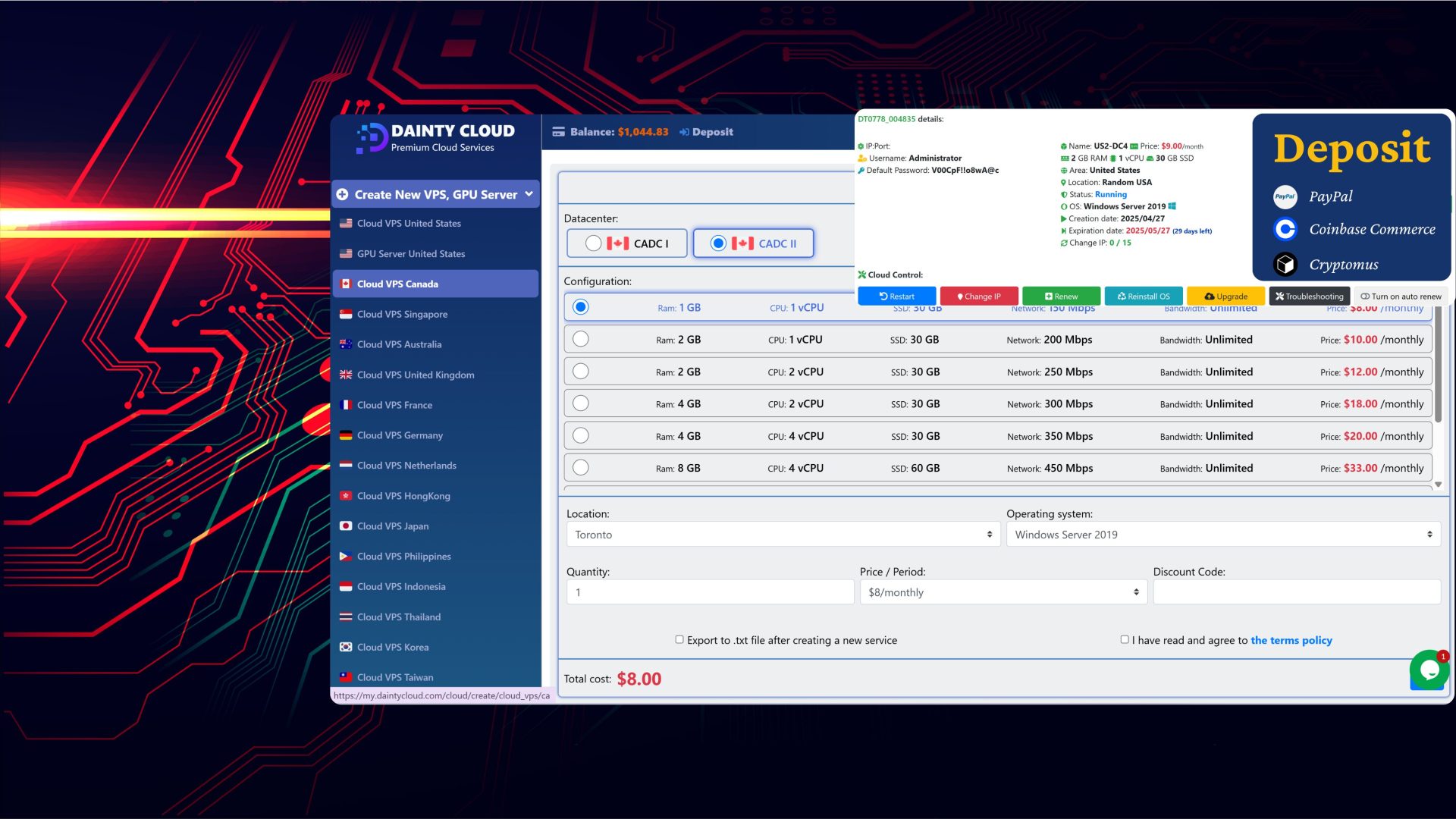1456x819 pixels.
Task: Click the DT0778_004835 service ID text
Action: pos(886,119)
